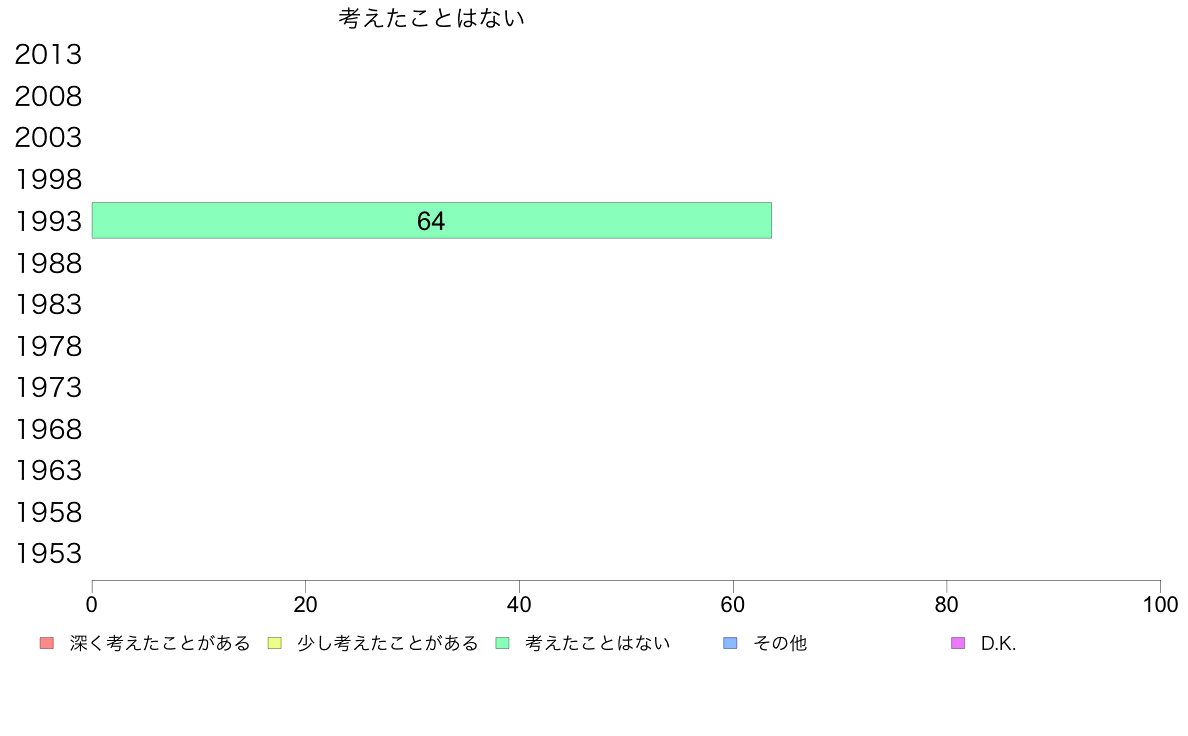Click the red 深く考えたことがある legend swatch

coord(47,643)
